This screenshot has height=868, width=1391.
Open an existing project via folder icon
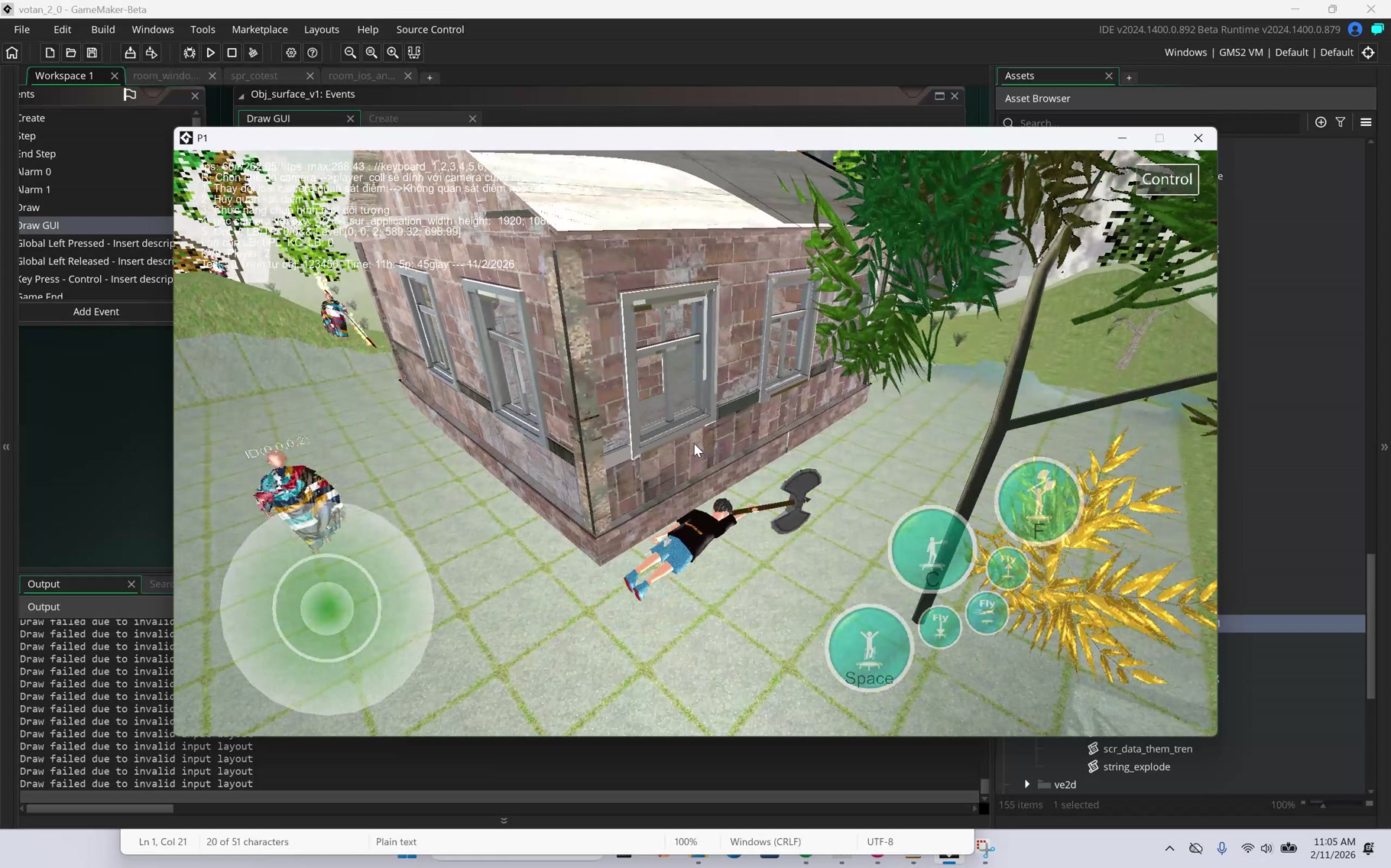click(x=71, y=53)
